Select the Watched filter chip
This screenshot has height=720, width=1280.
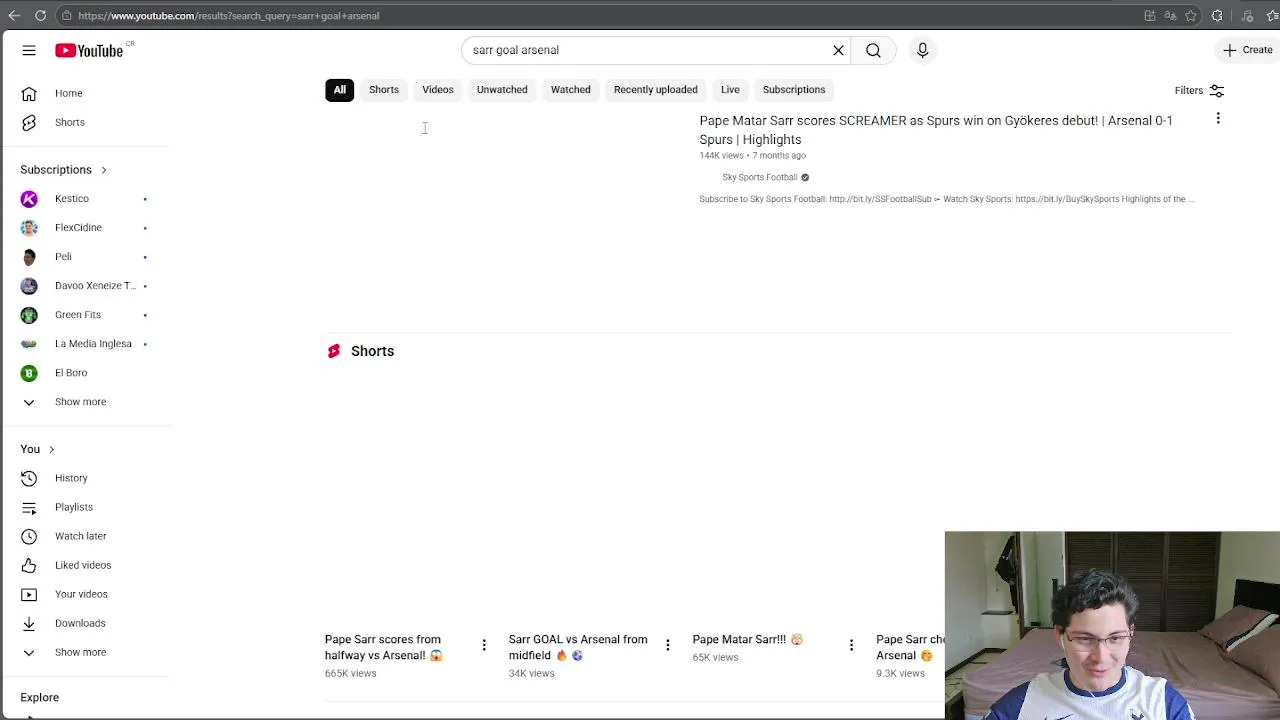[x=570, y=90]
